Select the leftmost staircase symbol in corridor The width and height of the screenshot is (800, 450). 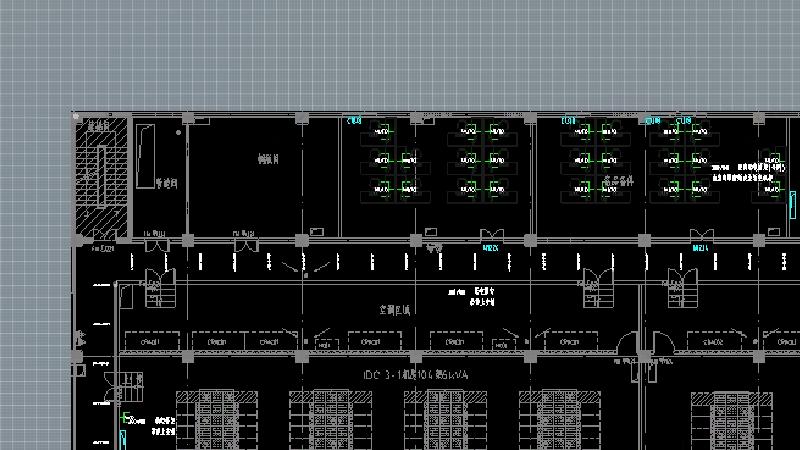click(154, 290)
